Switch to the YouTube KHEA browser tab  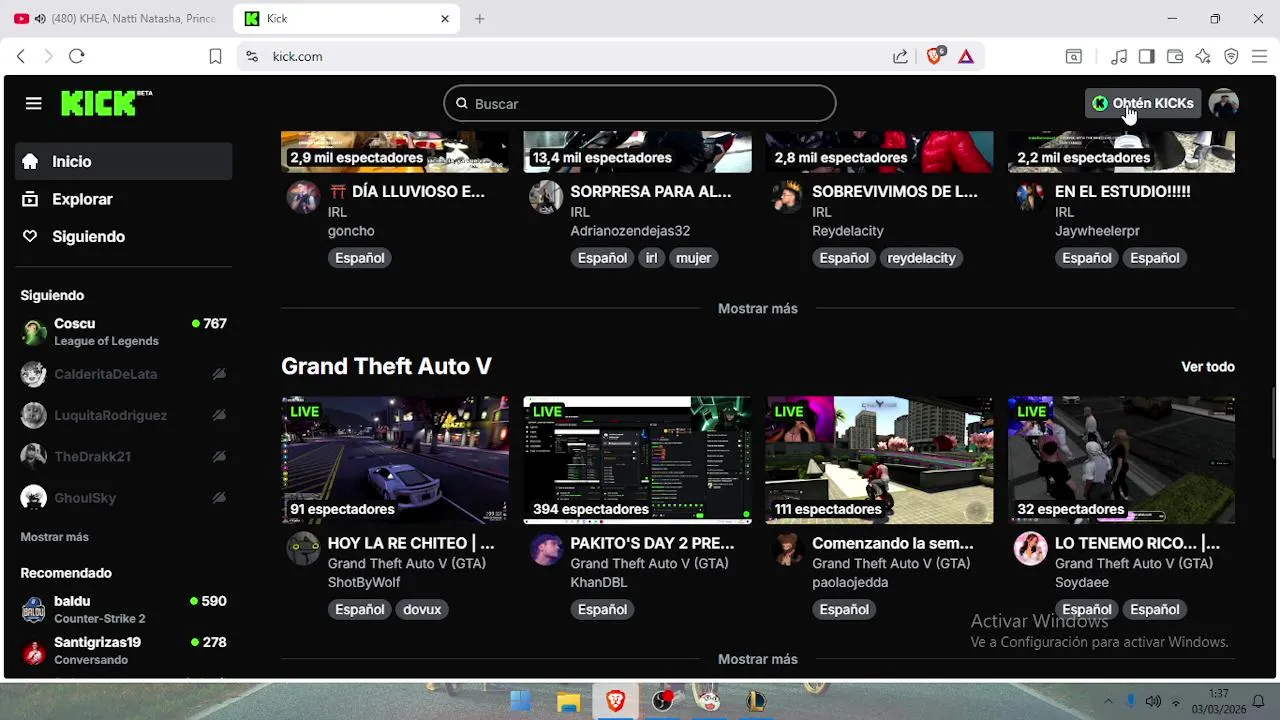[x=116, y=19]
